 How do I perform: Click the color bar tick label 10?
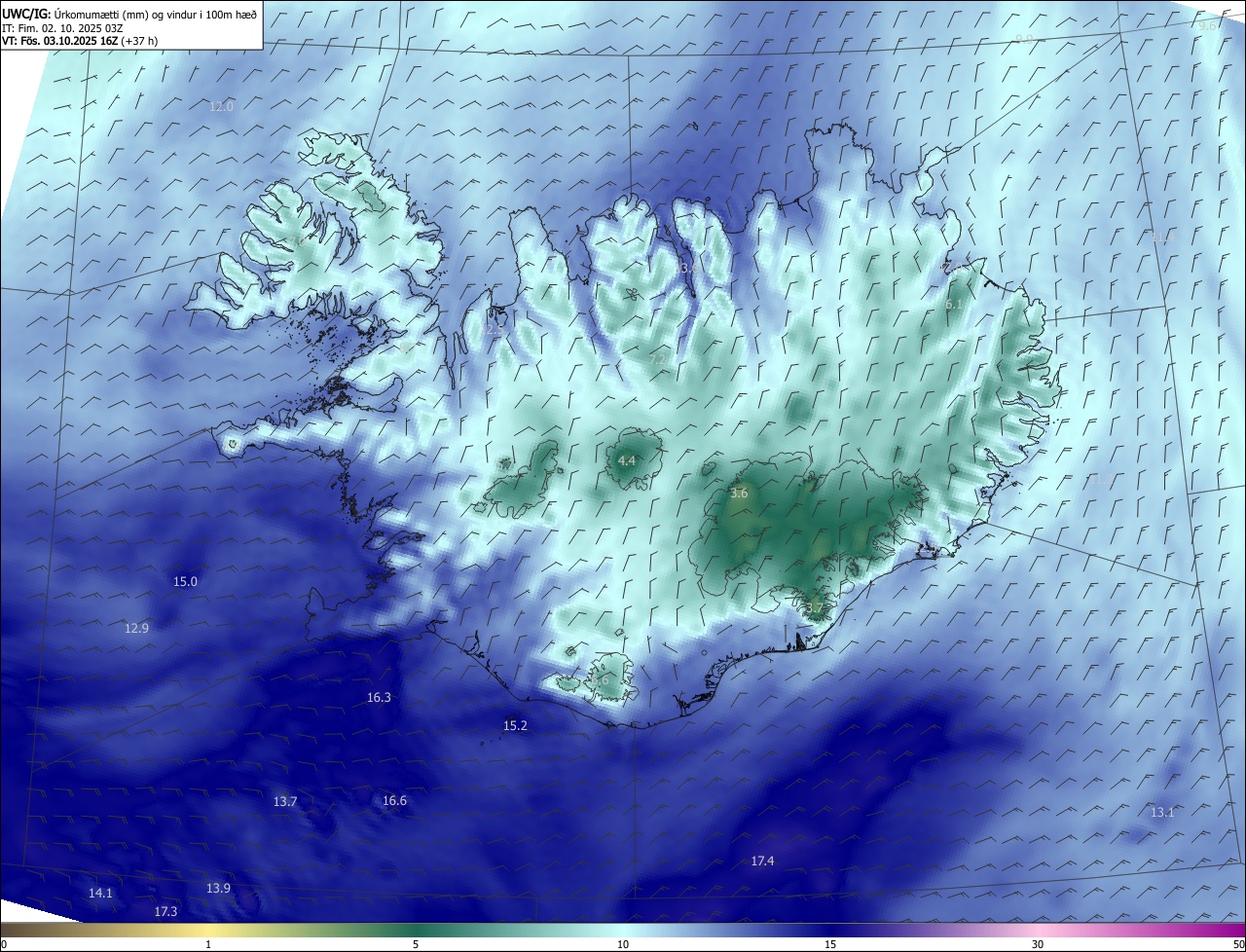(623, 944)
